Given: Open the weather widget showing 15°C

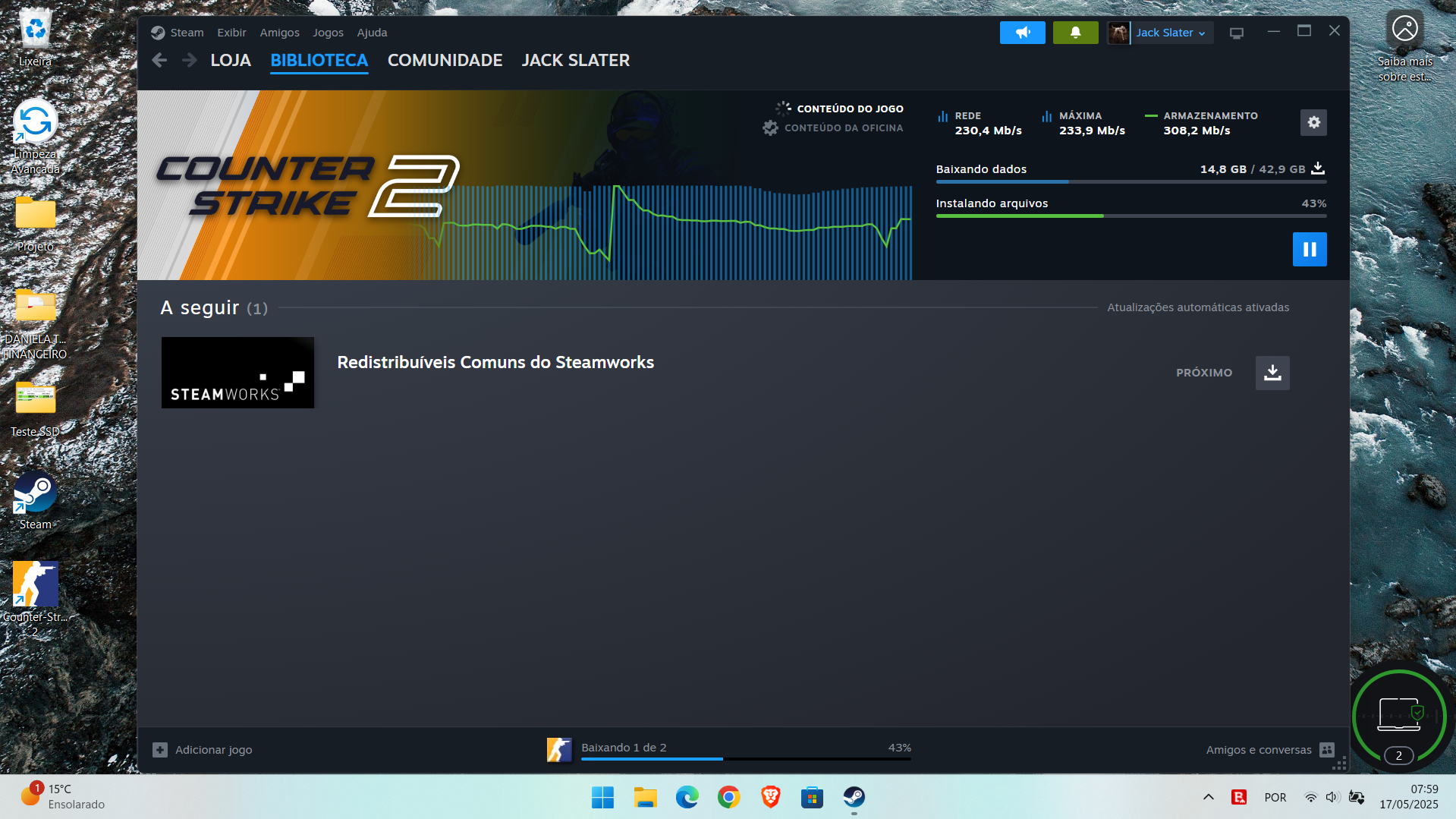Looking at the screenshot, I should [x=62, y=797].
